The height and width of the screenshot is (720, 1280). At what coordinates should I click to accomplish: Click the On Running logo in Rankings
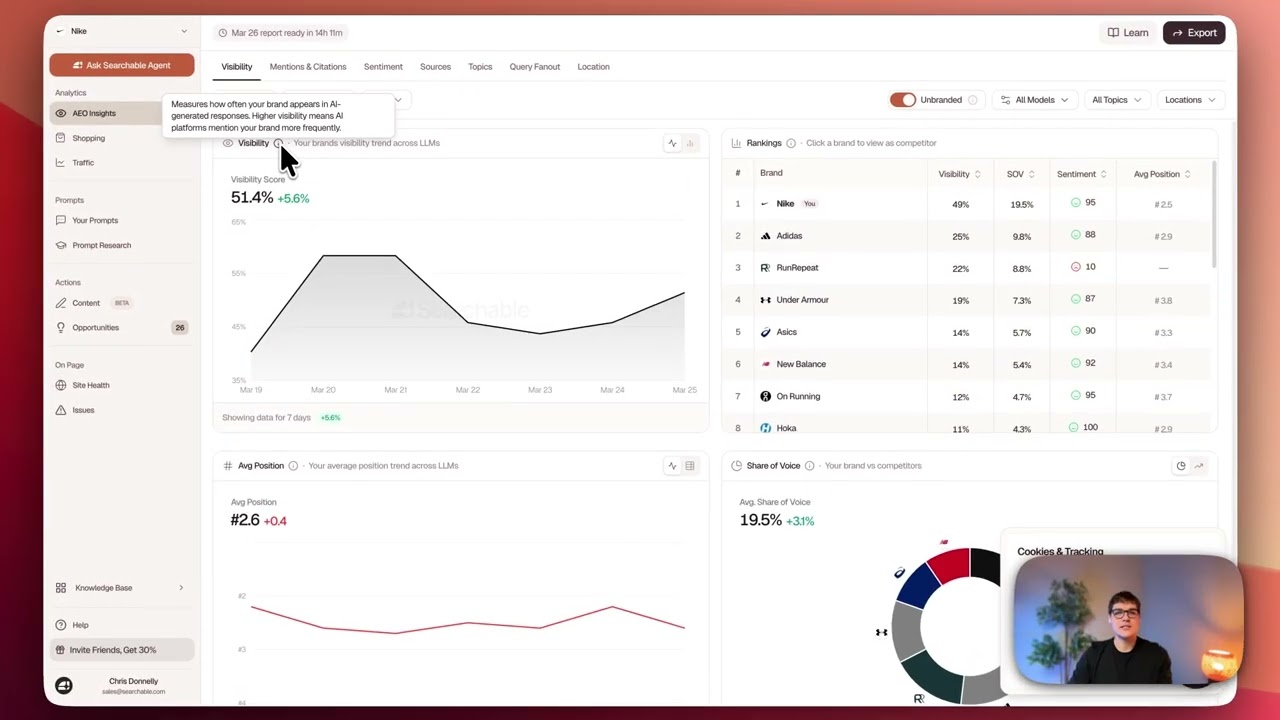[x=765, y=396]
